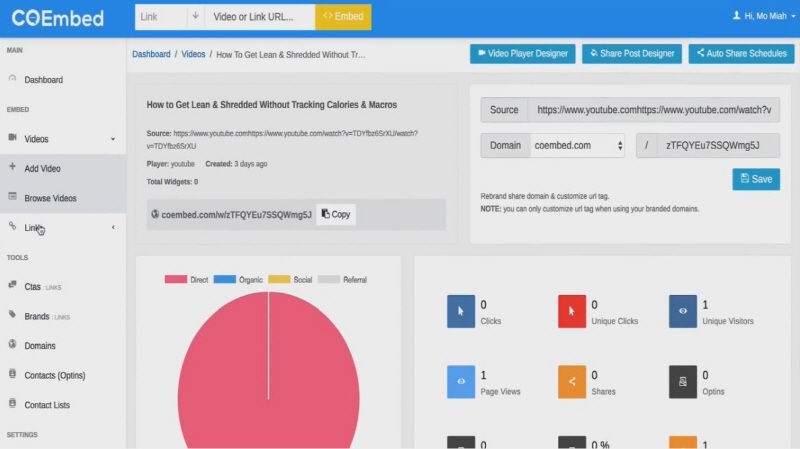Go to Dashboard breadcrumb link
800x449 pixels.
click(151, 54)
